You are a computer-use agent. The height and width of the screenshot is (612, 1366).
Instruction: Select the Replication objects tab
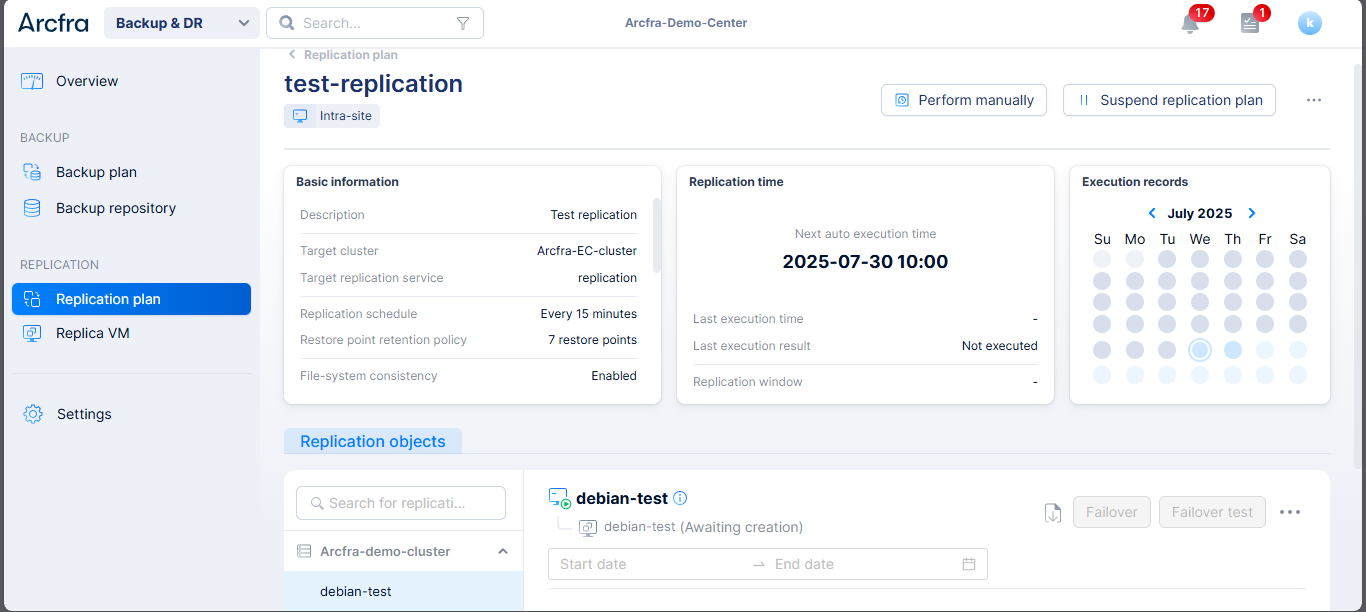pos(373,441)
